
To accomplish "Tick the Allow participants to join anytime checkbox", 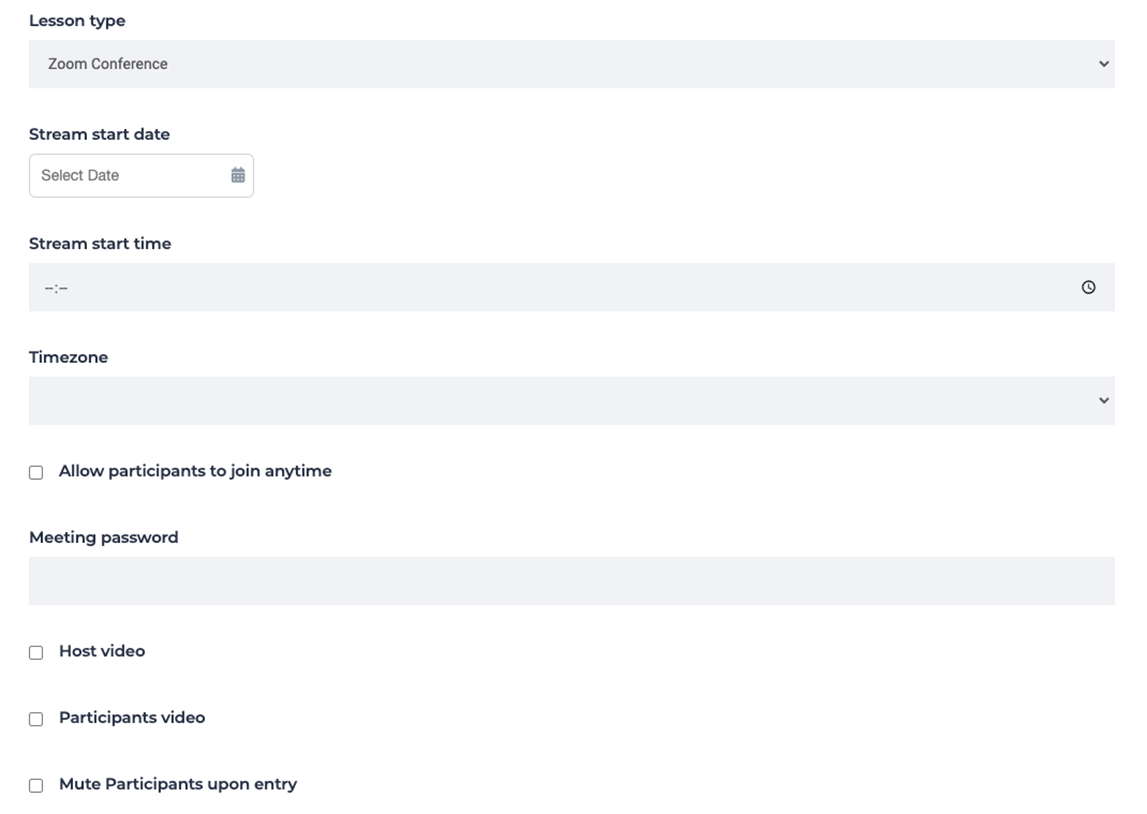I will [36, 472].
